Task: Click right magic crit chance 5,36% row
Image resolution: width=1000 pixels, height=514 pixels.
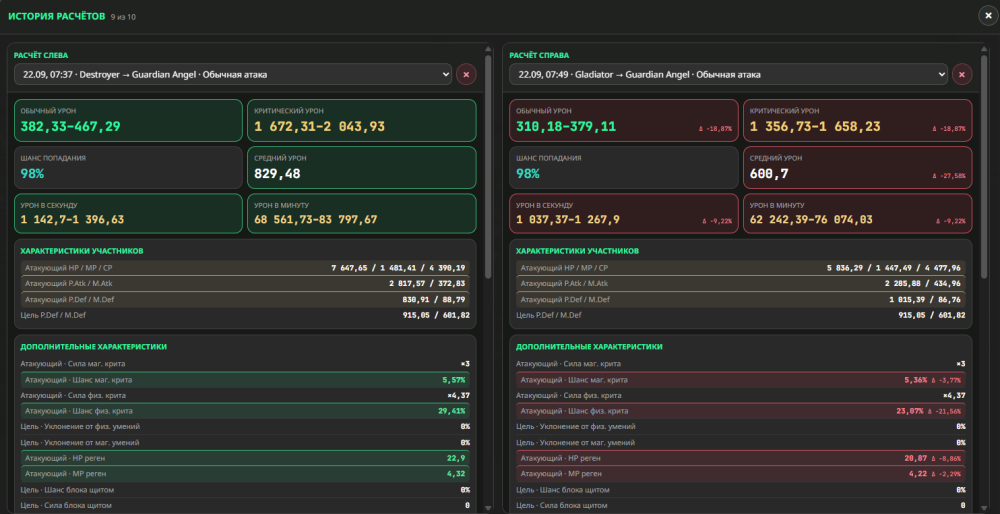Action: tap(740, 379)
